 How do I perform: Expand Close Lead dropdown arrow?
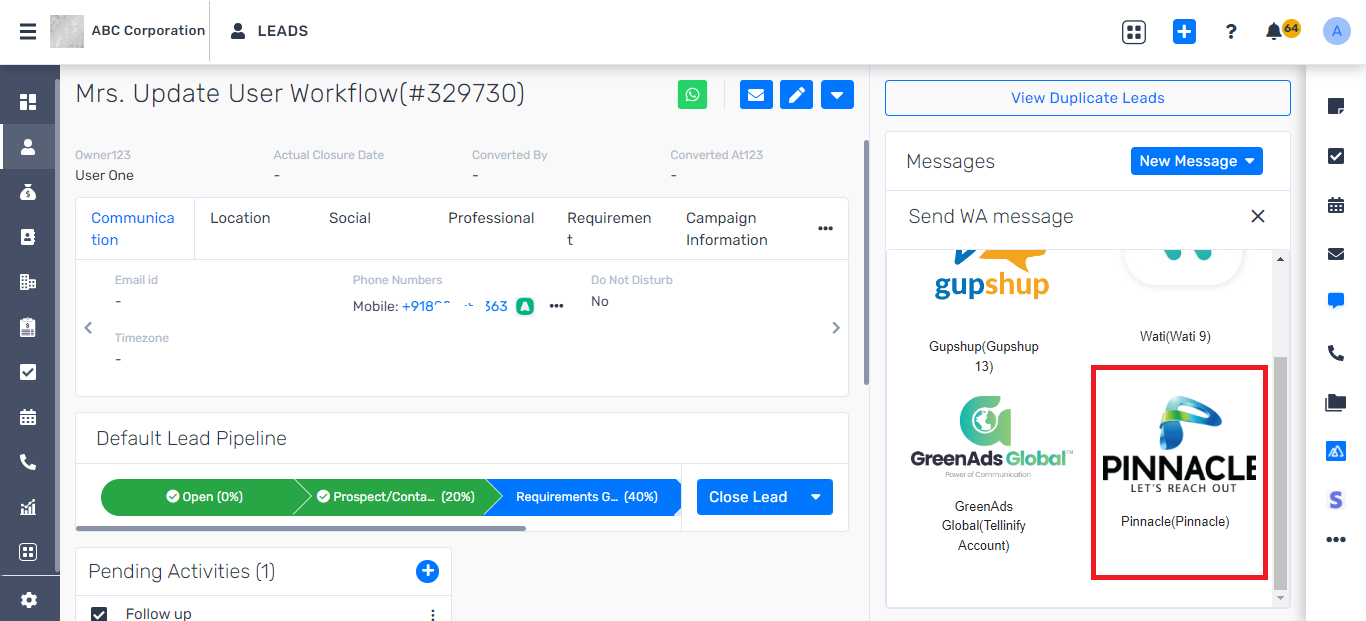817,497
